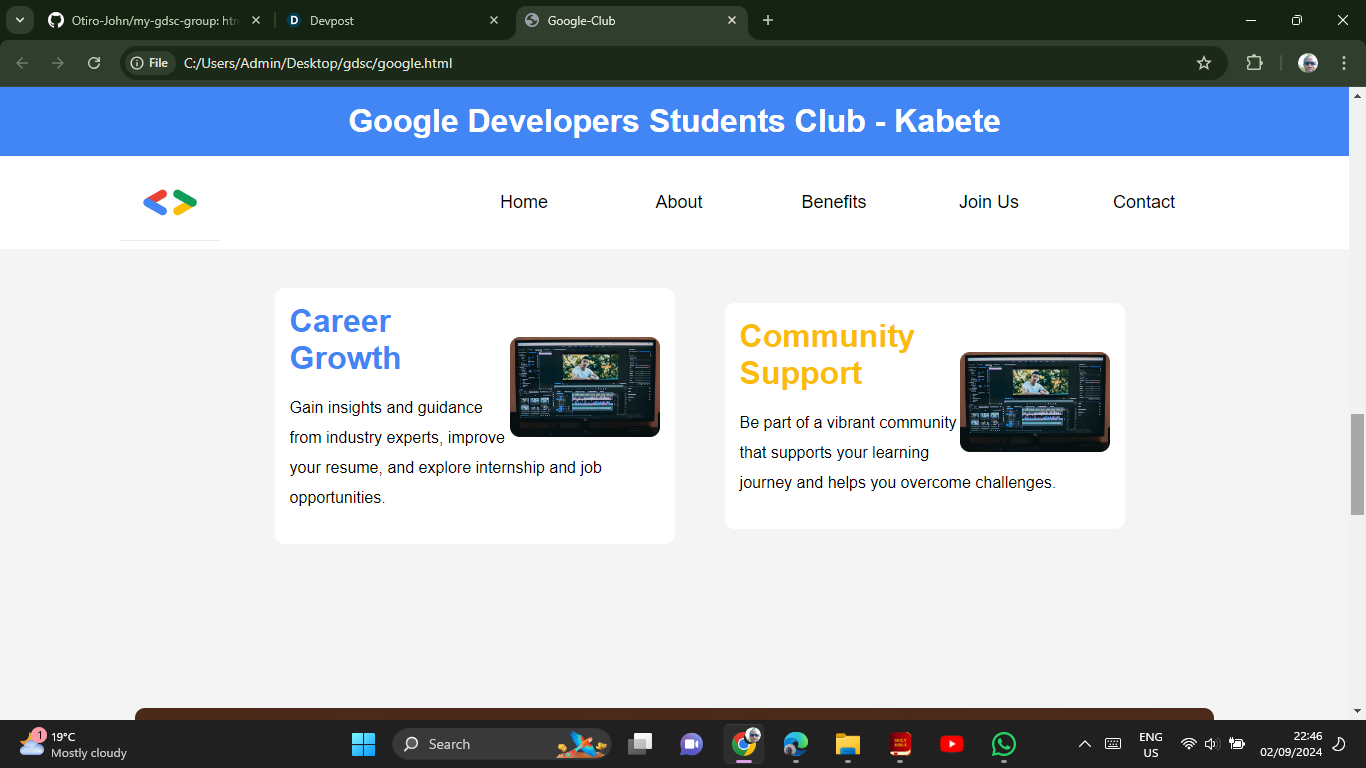
Task: Close the Google-Club tab
Action: (x=732, y=20)
